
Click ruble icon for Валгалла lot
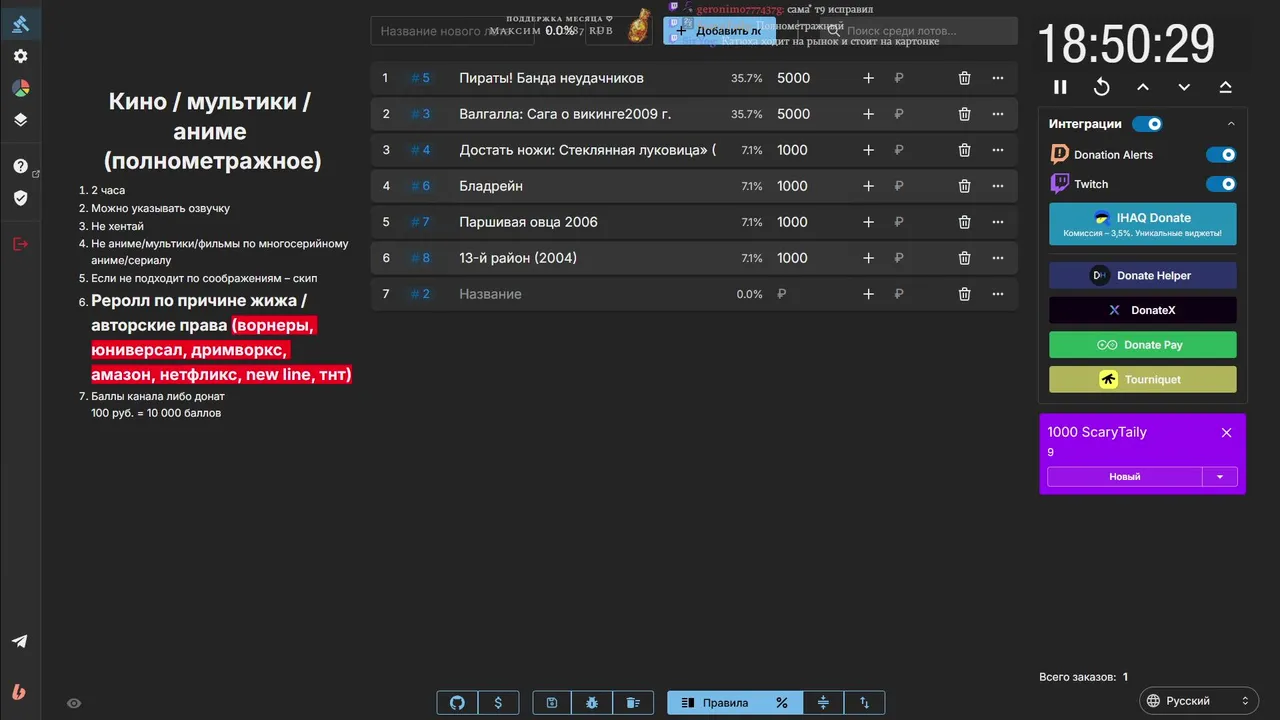pos(899,114)
